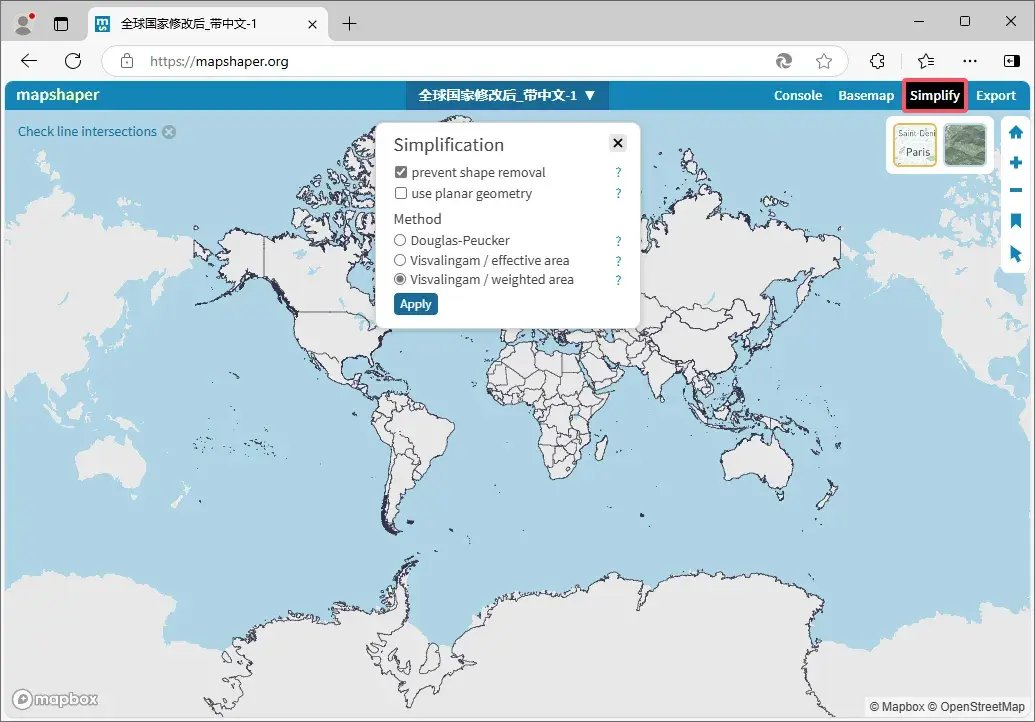Click the Home reset-view icon
Image resolution: width=1035 pixels, height=722 pixels.
pos(1015,131)
